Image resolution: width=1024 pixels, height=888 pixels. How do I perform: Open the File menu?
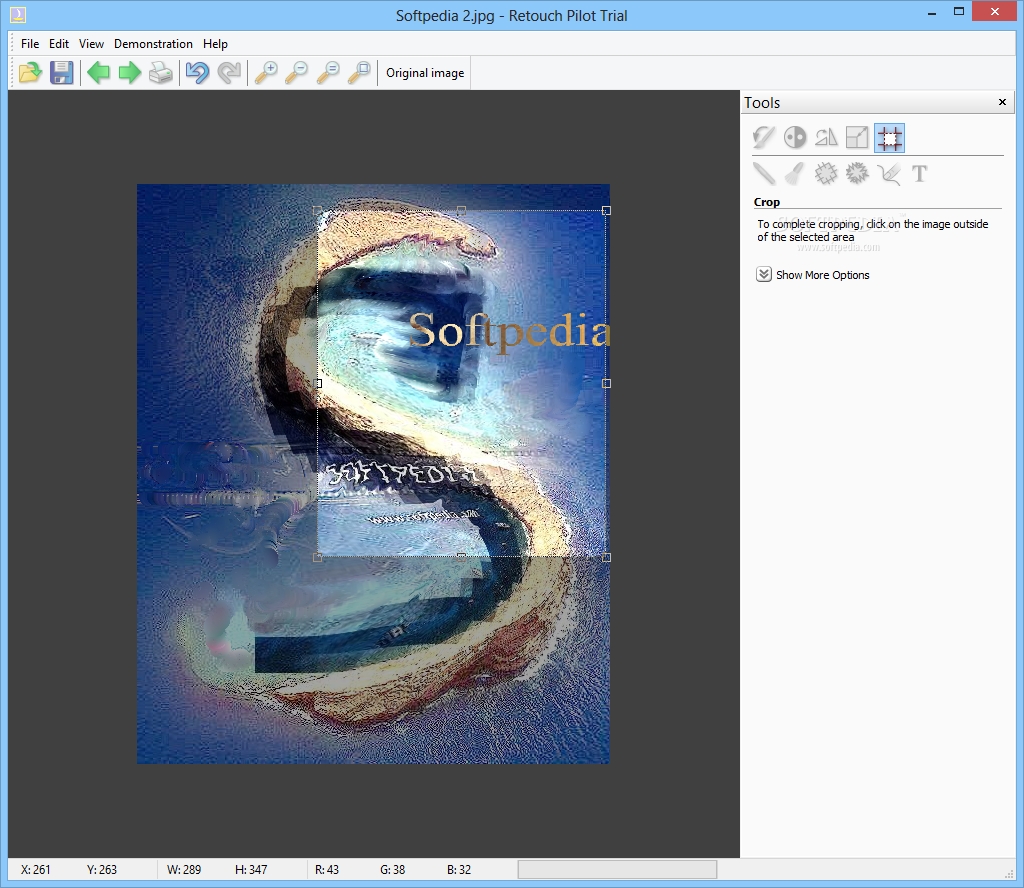point(30,44)
